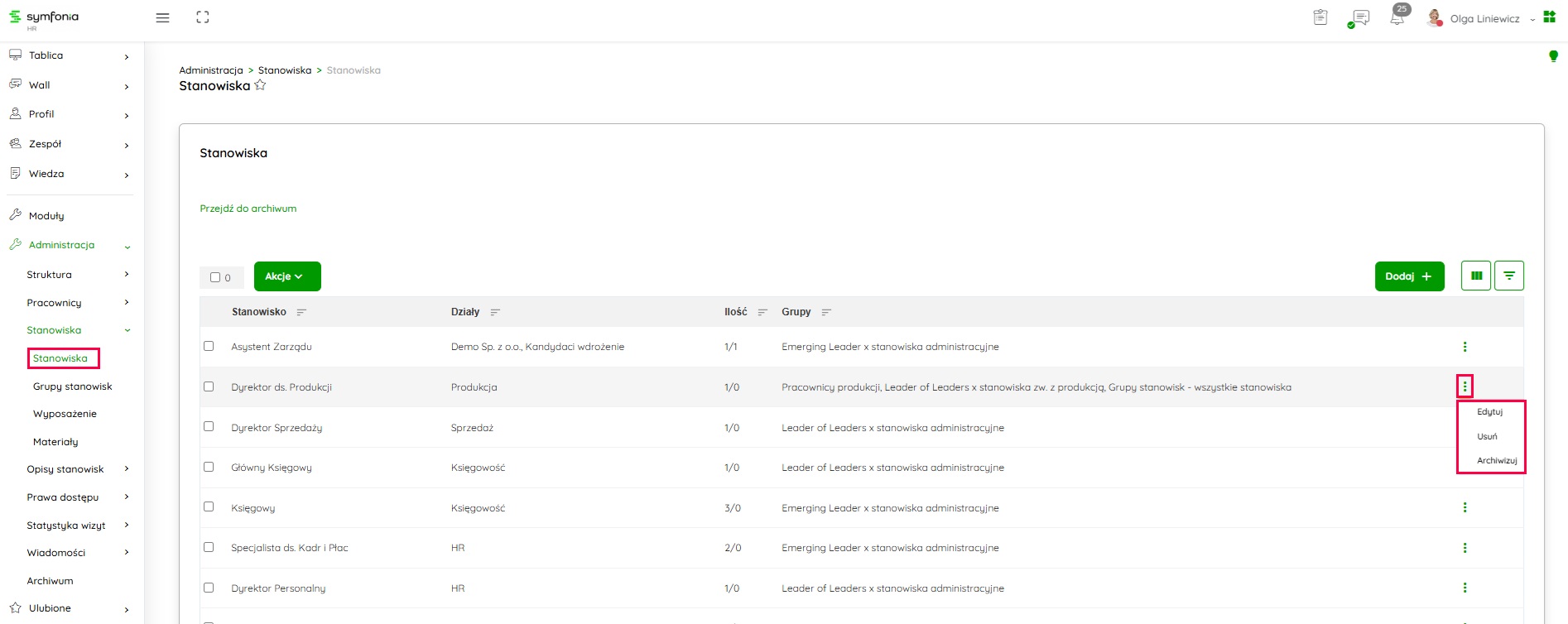The height and width of the screenshot is (624, 1568).
Task: Open three-dot menu for Księgowy row
Action: coord(1465,507)
